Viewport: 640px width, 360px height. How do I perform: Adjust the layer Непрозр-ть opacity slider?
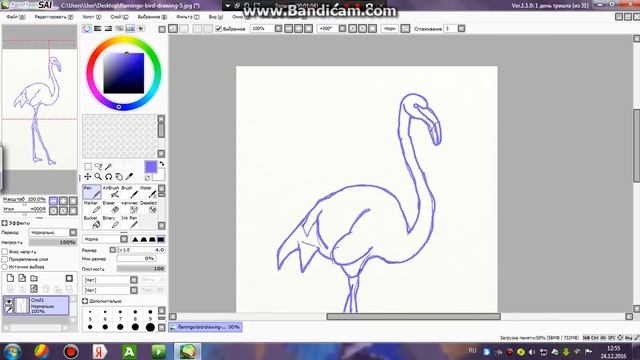click(x=53, y=242)
